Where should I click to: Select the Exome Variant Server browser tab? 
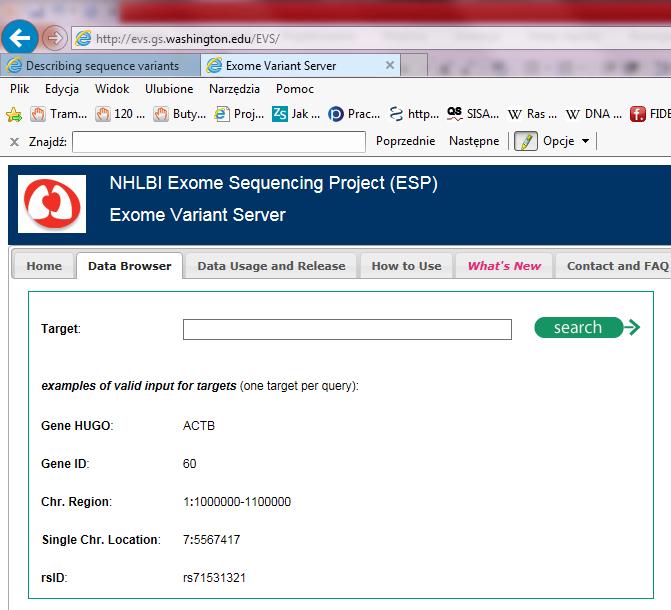pos(300,65)
